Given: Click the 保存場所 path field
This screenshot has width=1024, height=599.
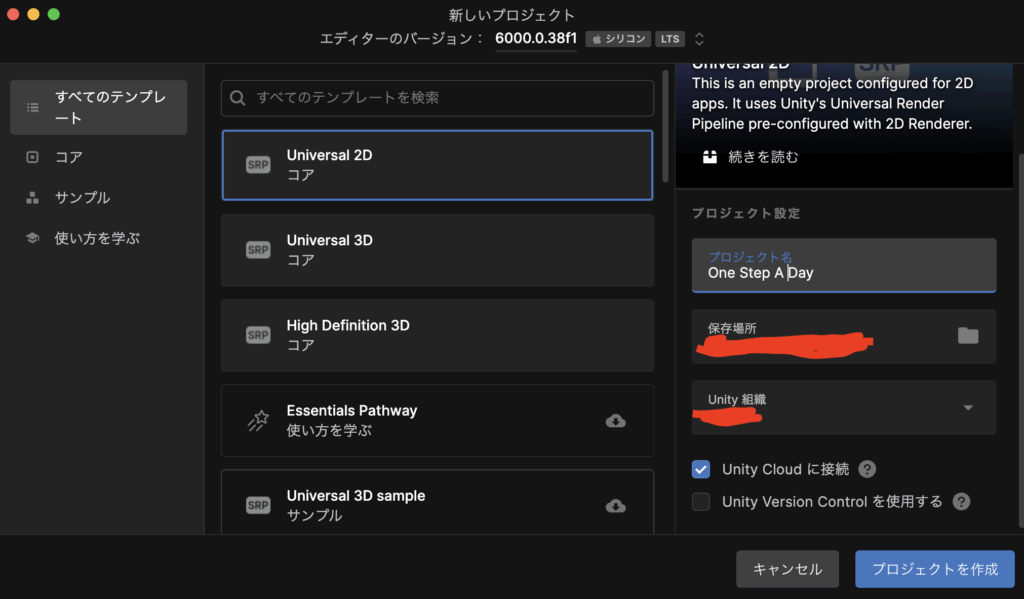Looking at the screenshot, I should click(844, 336).
